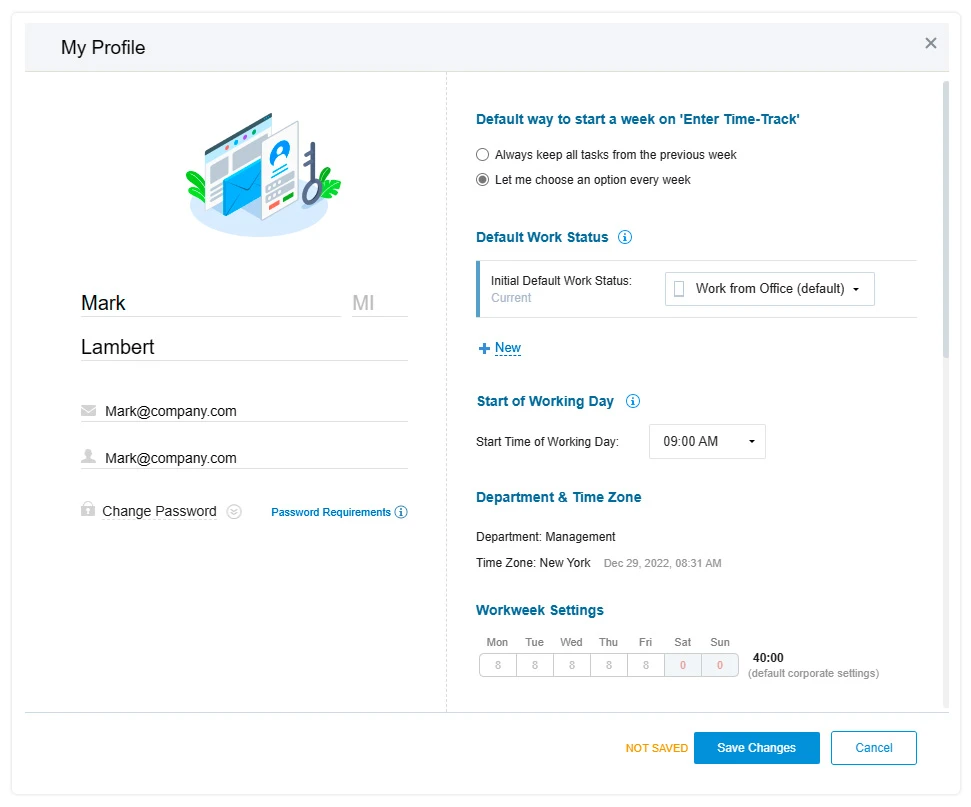This screenshot has height=807, width=971.
Task: Click the plus icon next to New
Action: (484, 349)
